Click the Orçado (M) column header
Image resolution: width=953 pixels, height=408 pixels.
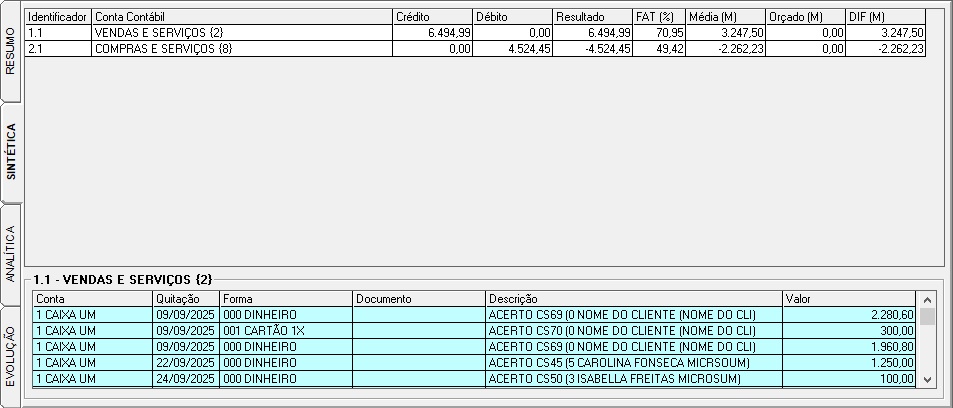(x=805, y=17)
